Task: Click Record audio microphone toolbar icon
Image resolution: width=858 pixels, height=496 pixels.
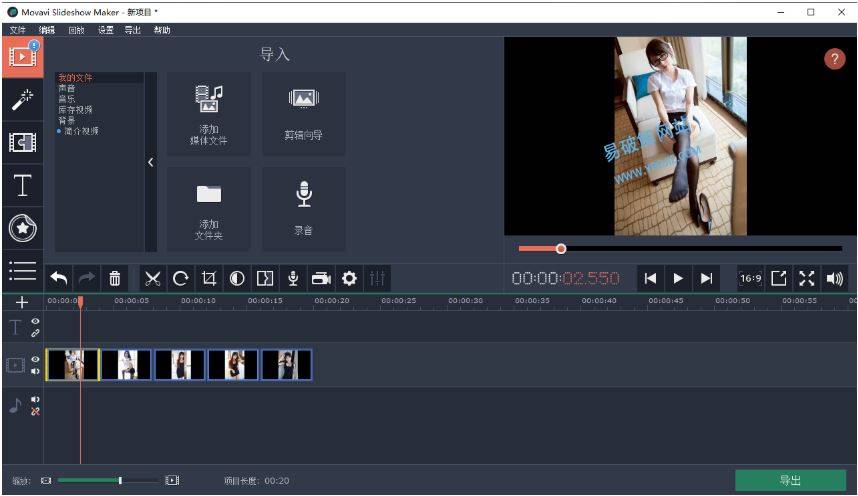Action: tap(293, 279)
